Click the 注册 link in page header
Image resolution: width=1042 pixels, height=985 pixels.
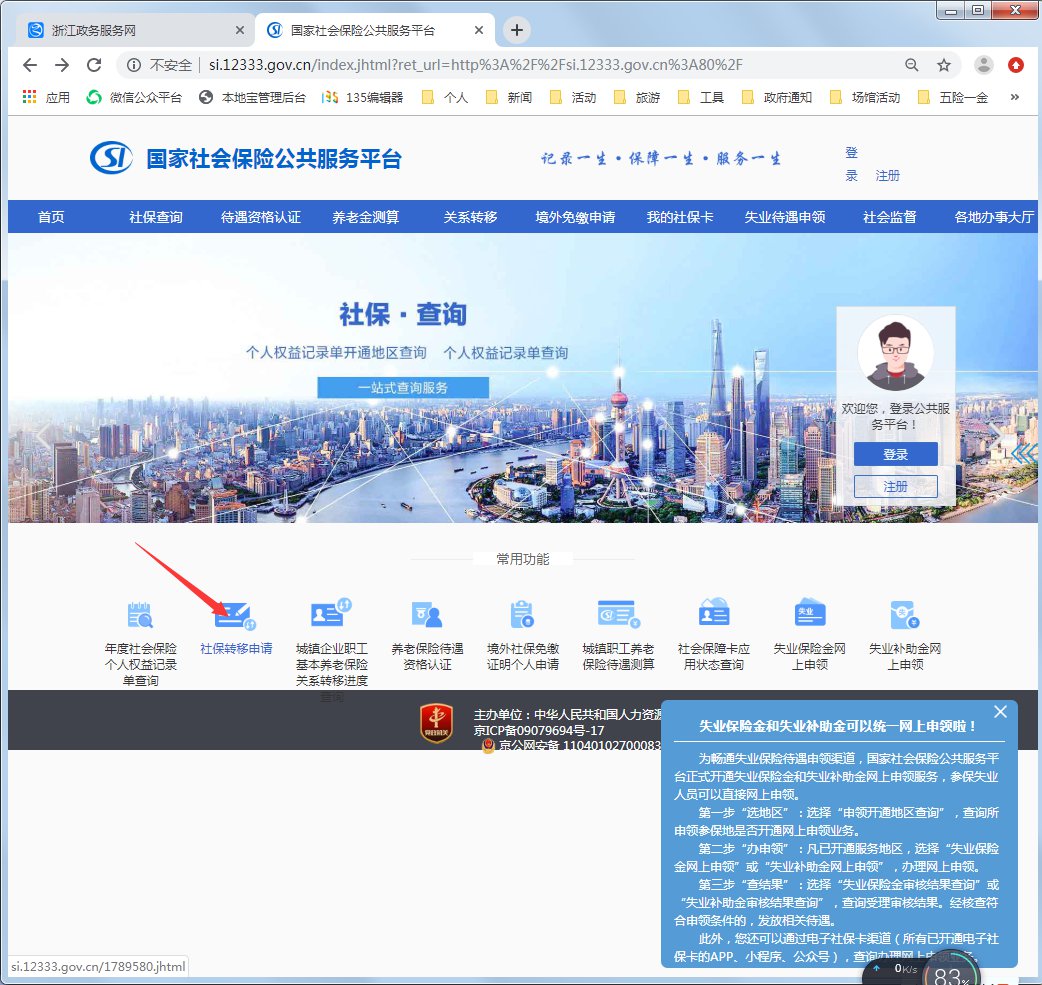[x=887, y=175]
